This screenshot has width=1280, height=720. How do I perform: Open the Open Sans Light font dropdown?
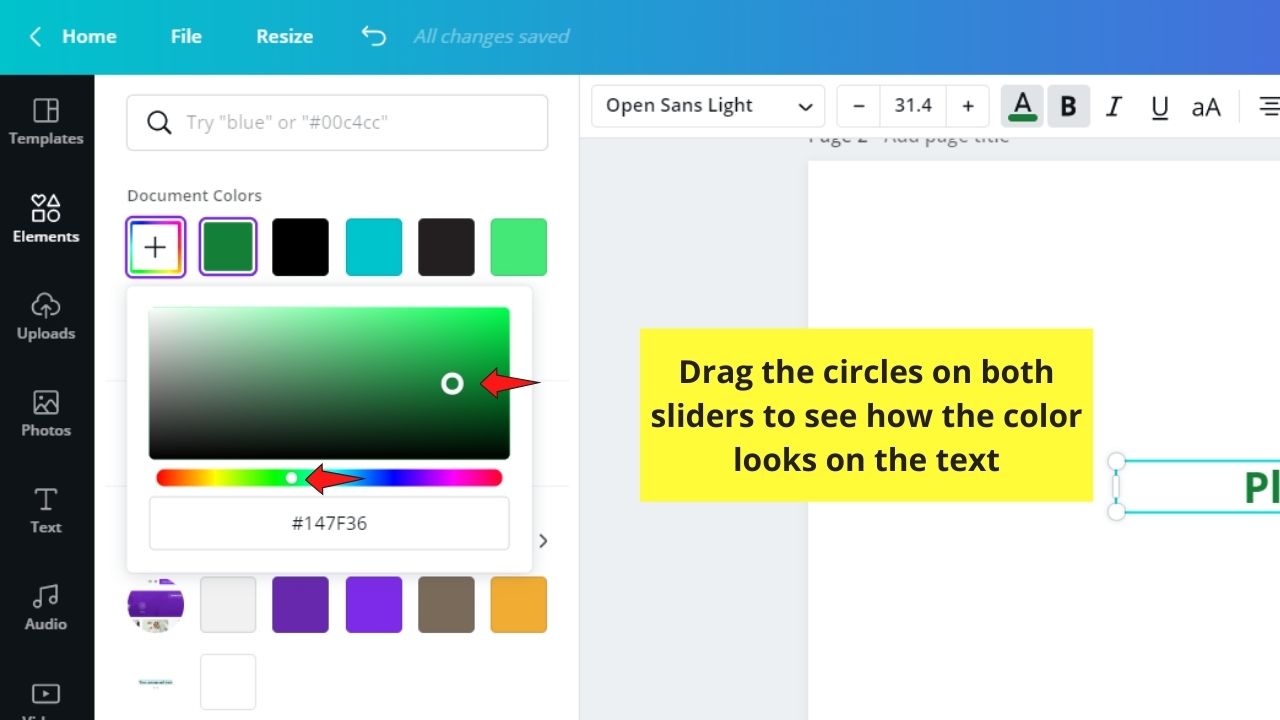[x=707, y=105]
